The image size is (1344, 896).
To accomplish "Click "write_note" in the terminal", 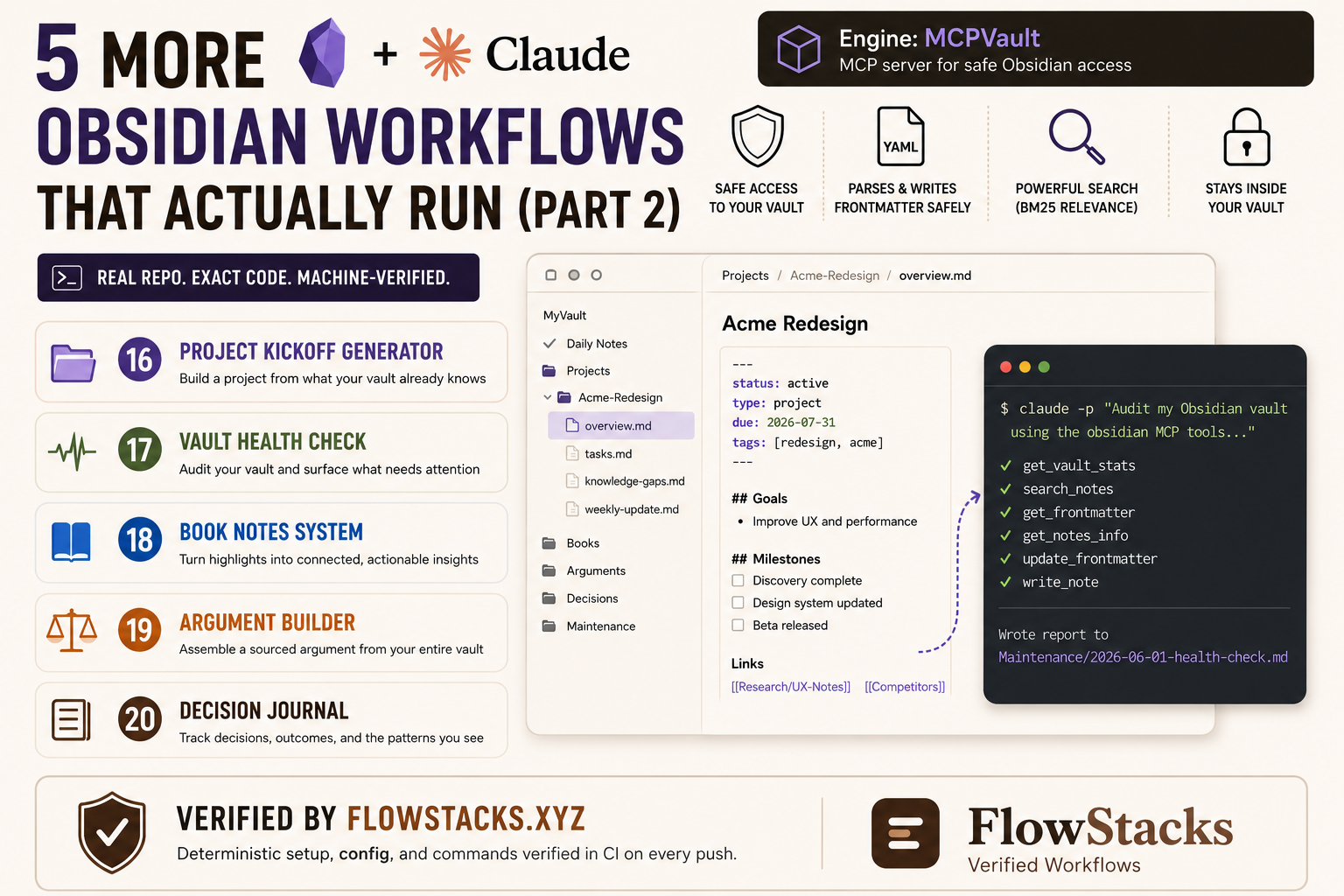I will (x=1060, y=583).
